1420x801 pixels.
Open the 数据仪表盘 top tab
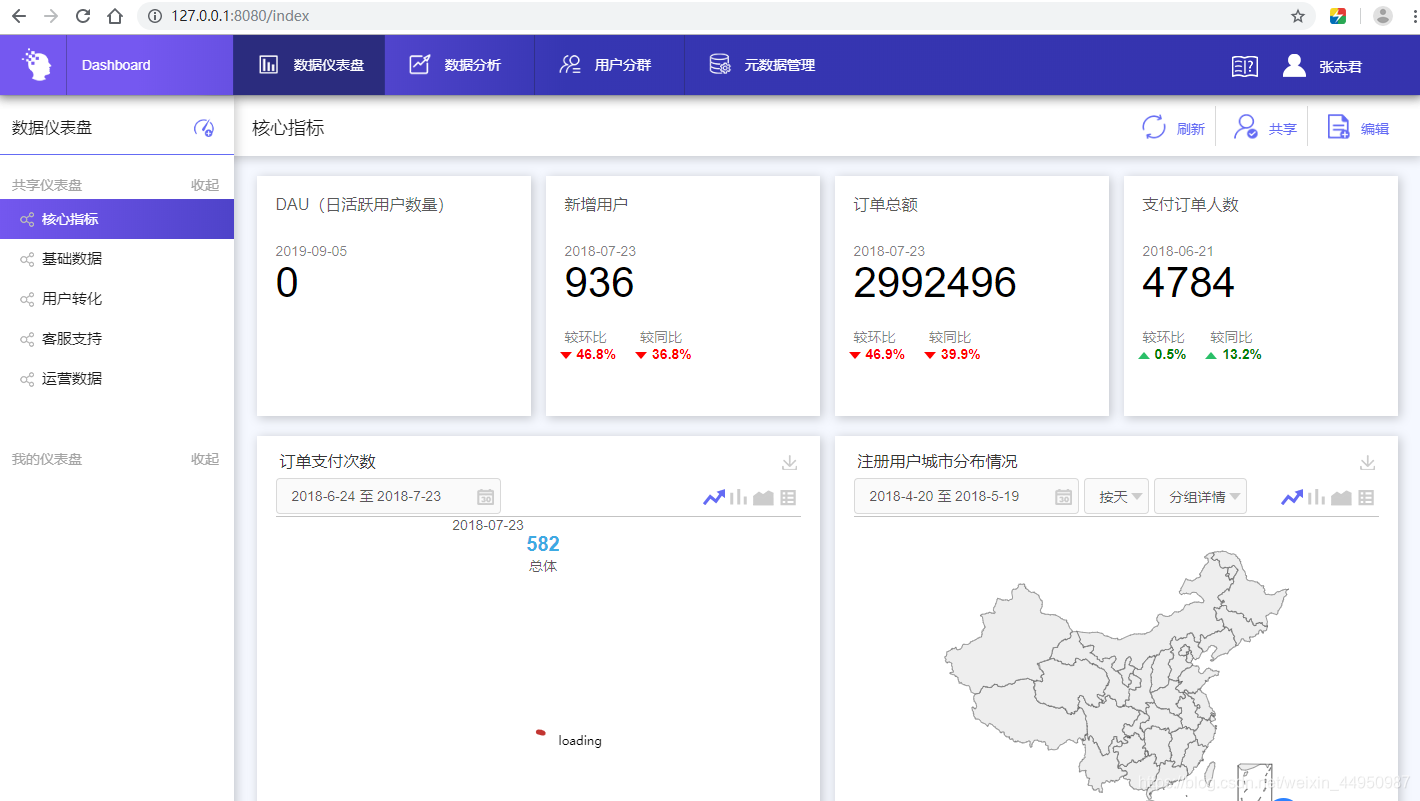point(309,65)
